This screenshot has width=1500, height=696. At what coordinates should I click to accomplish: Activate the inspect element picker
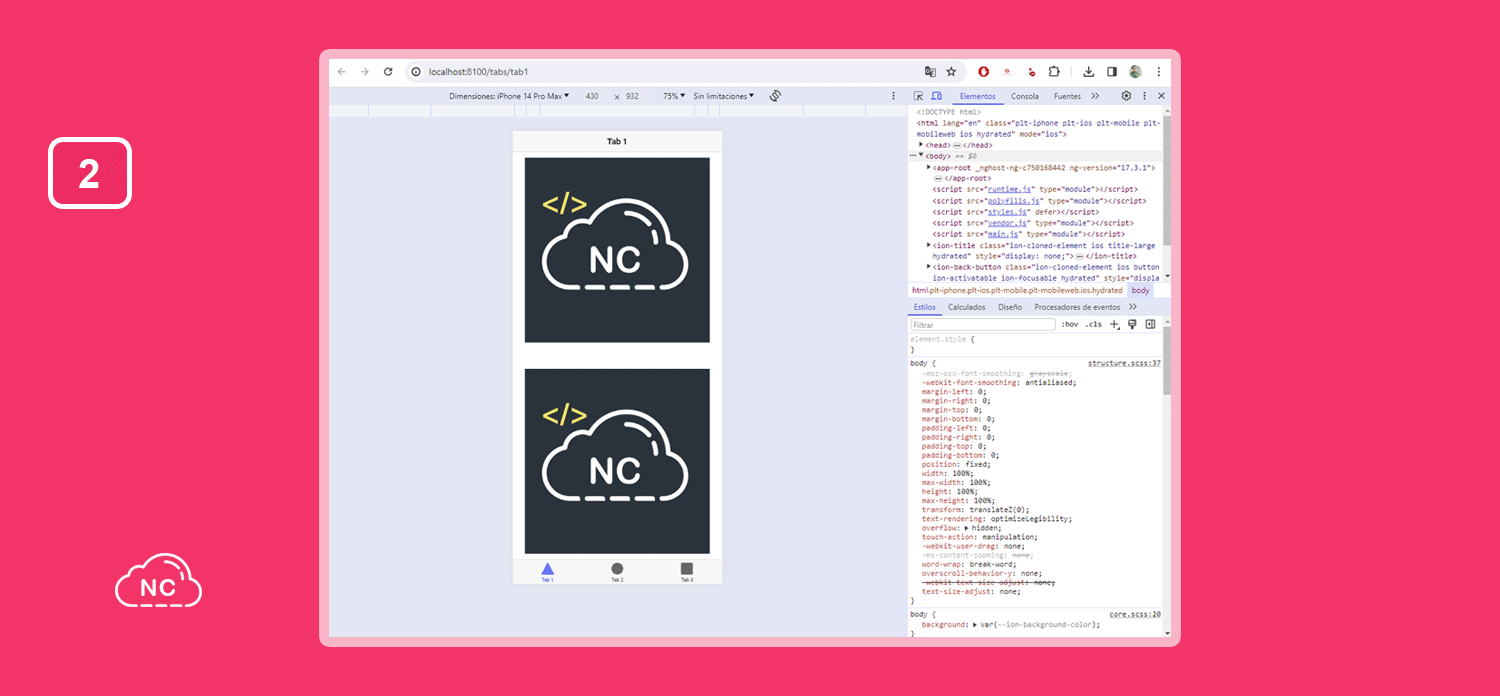point(919,96)
